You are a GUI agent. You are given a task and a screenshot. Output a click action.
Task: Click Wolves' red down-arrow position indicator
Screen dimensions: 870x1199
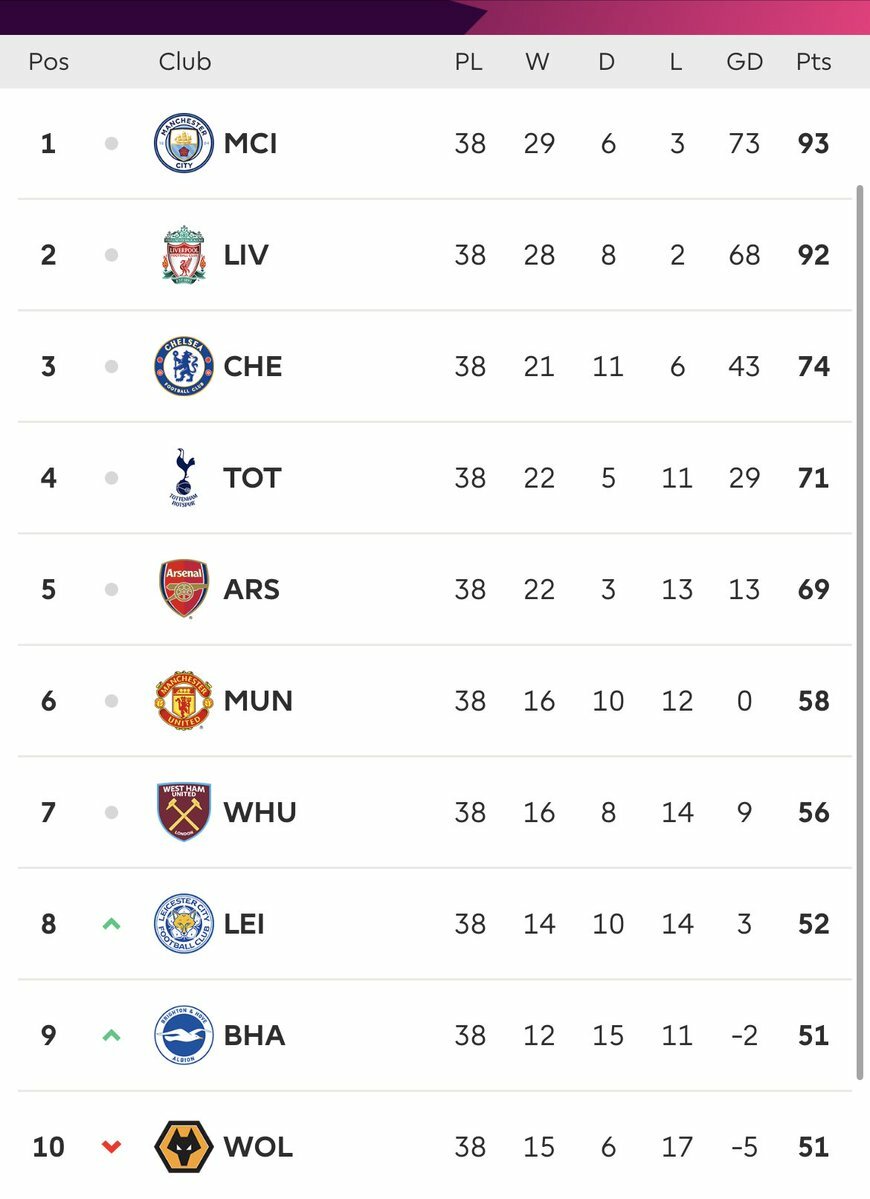112,1146
